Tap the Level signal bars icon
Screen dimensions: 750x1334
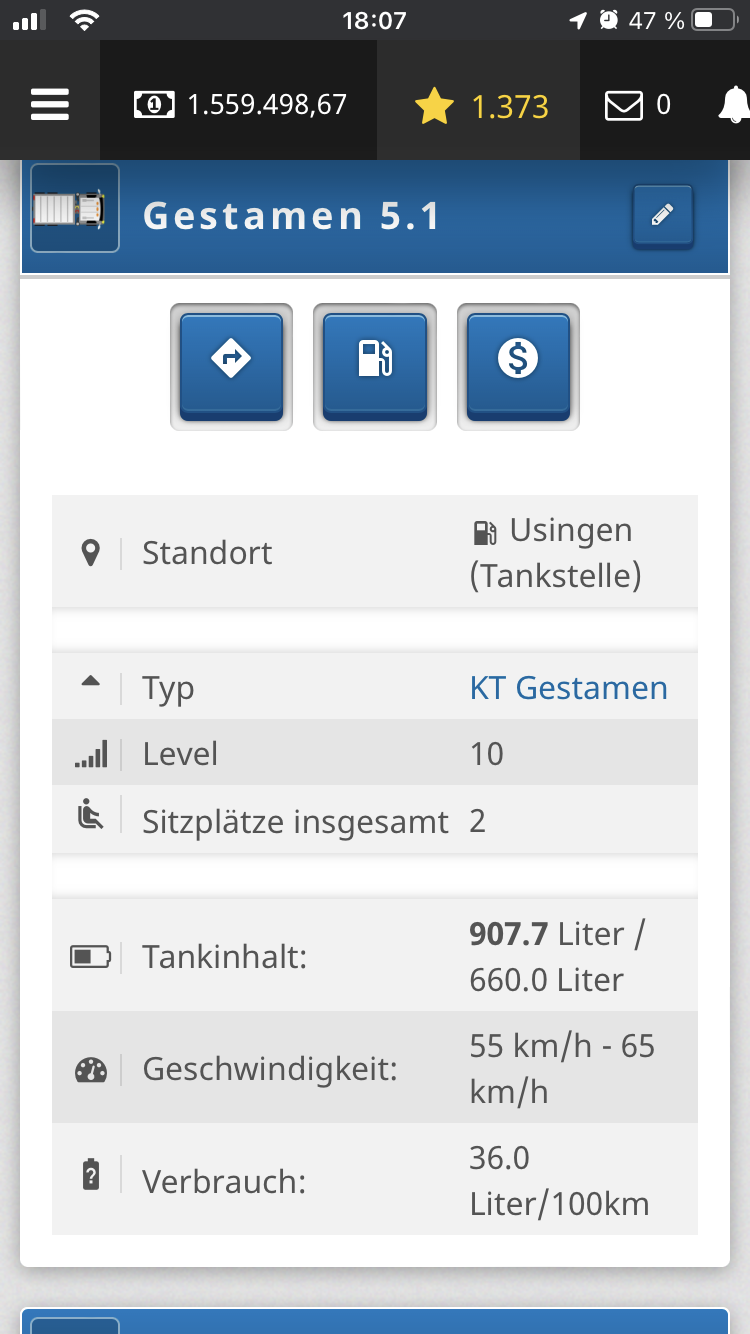pyautogui.click(x=90, y=755)
